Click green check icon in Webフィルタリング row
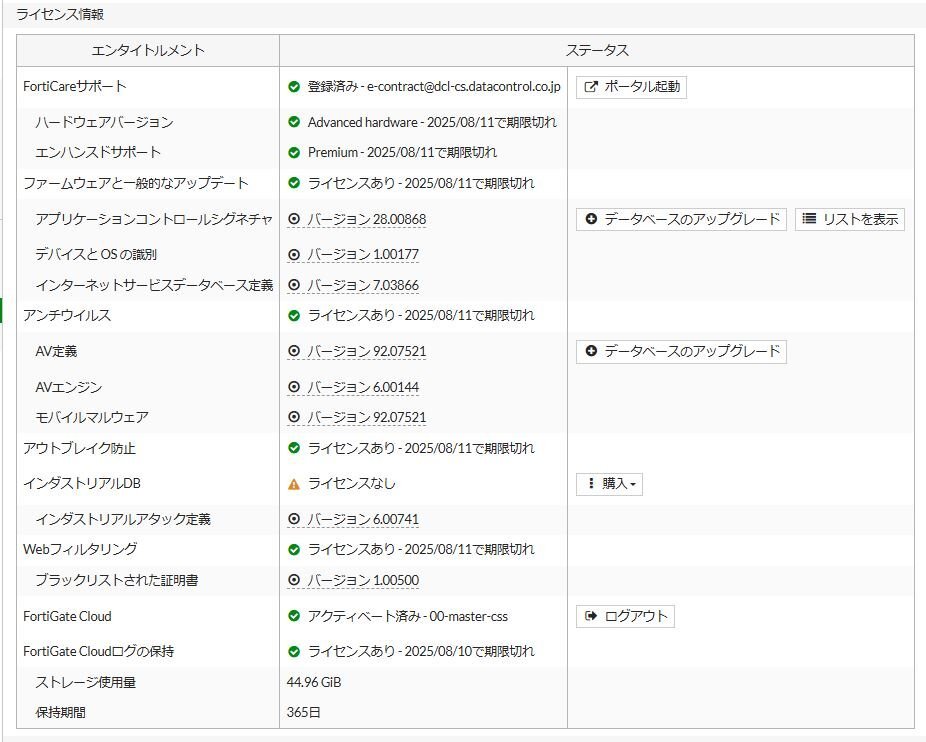The width and height of the screenshot is (926, 742). point(294,549)
